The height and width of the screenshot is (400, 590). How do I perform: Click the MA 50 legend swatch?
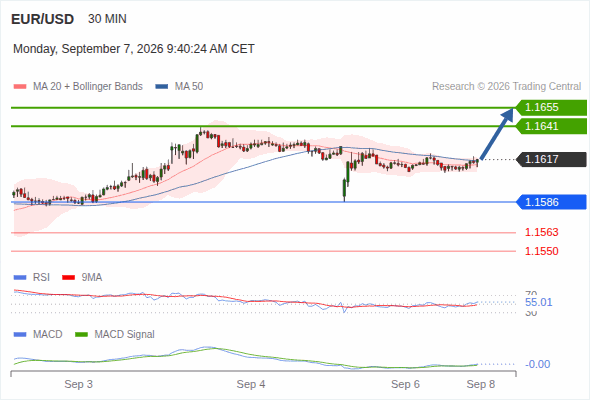pyautogui.click(x=162, y=87)
